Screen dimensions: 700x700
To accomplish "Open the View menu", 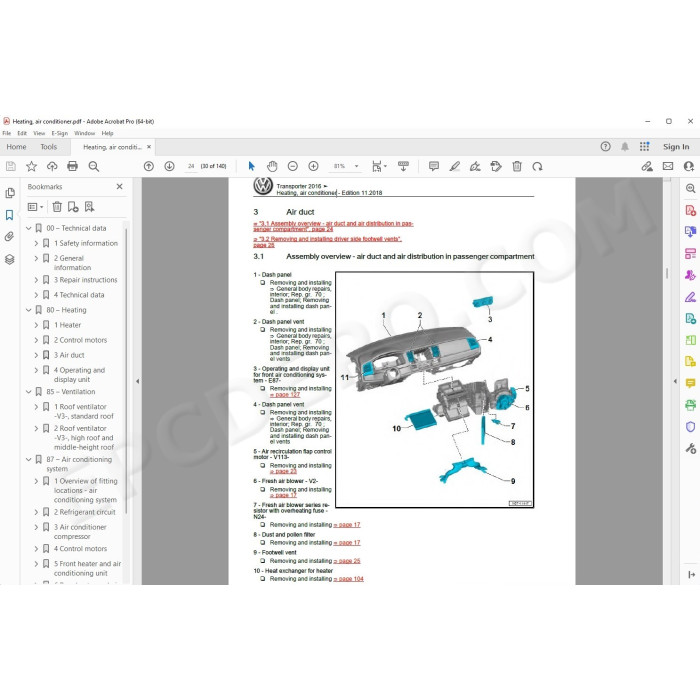I will coord(39,133).
